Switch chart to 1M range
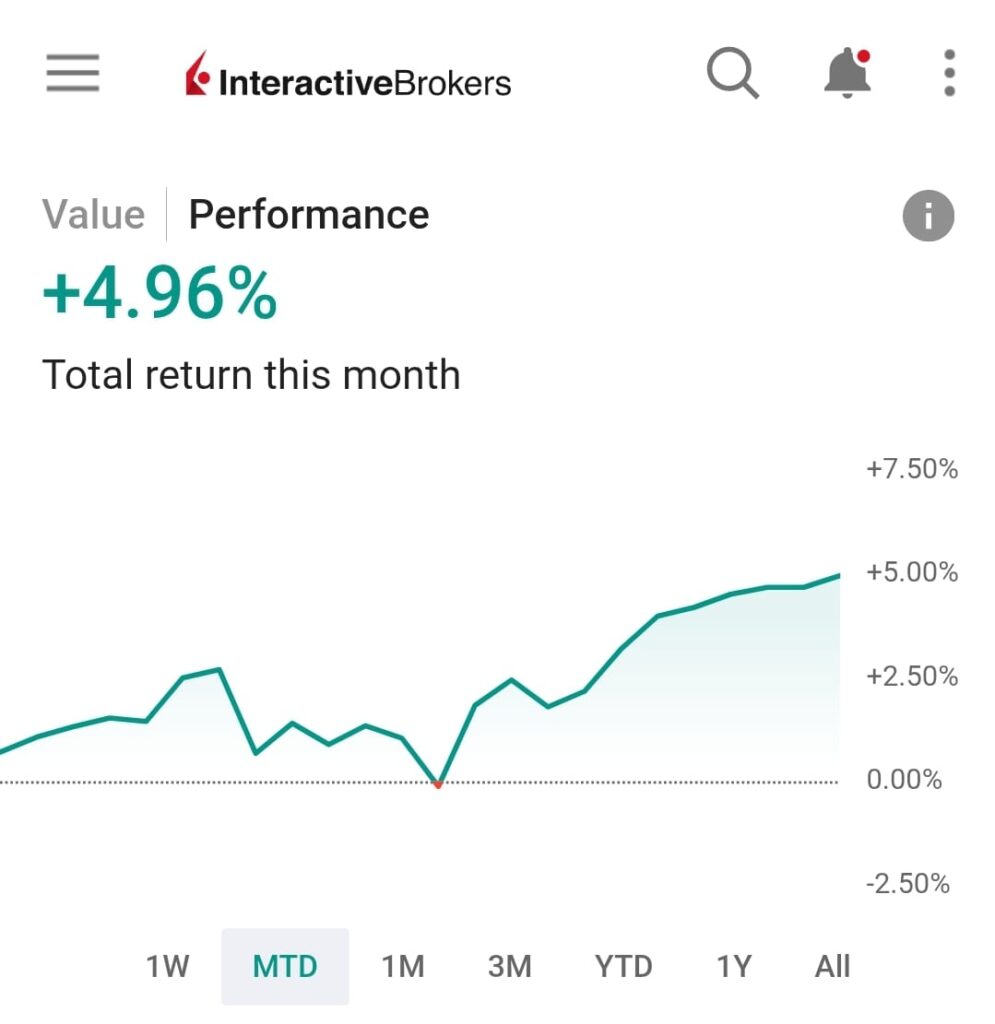Image resolution: width=995 pixels, height=1024 pixels. point(402,967)
